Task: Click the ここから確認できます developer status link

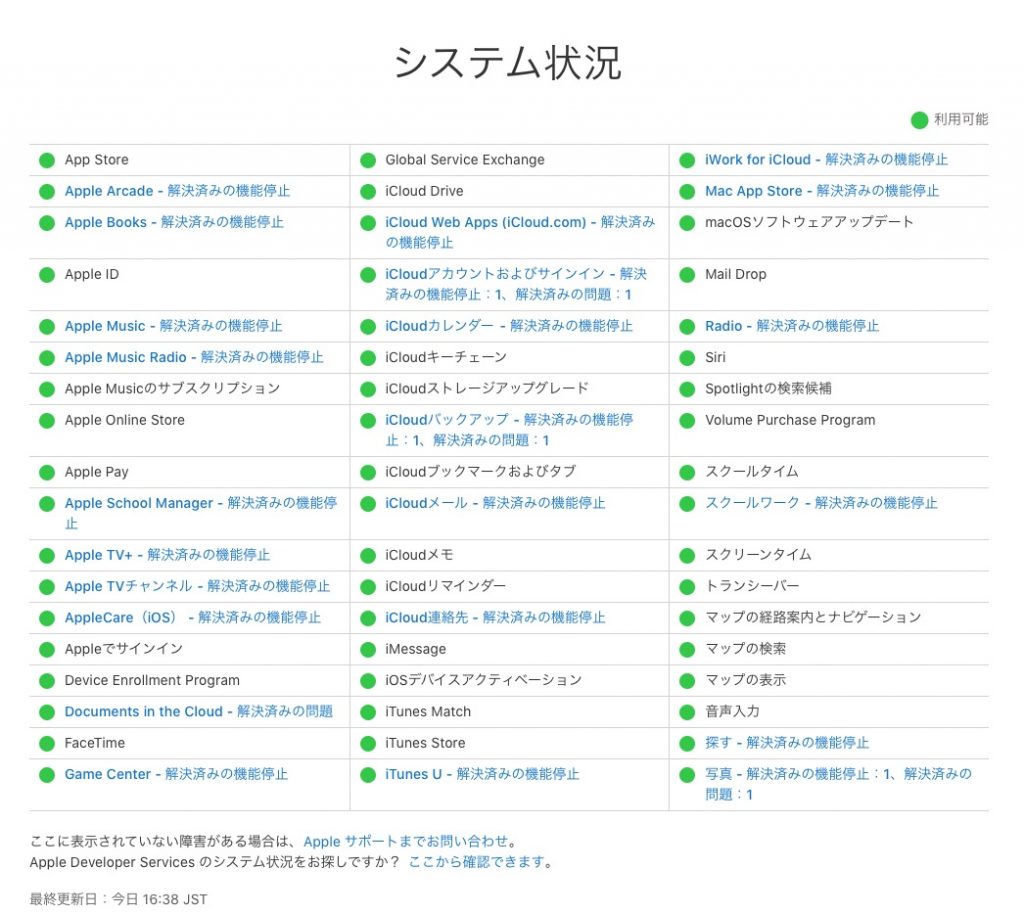Action: pyautogui.click(x=477, y=862)
